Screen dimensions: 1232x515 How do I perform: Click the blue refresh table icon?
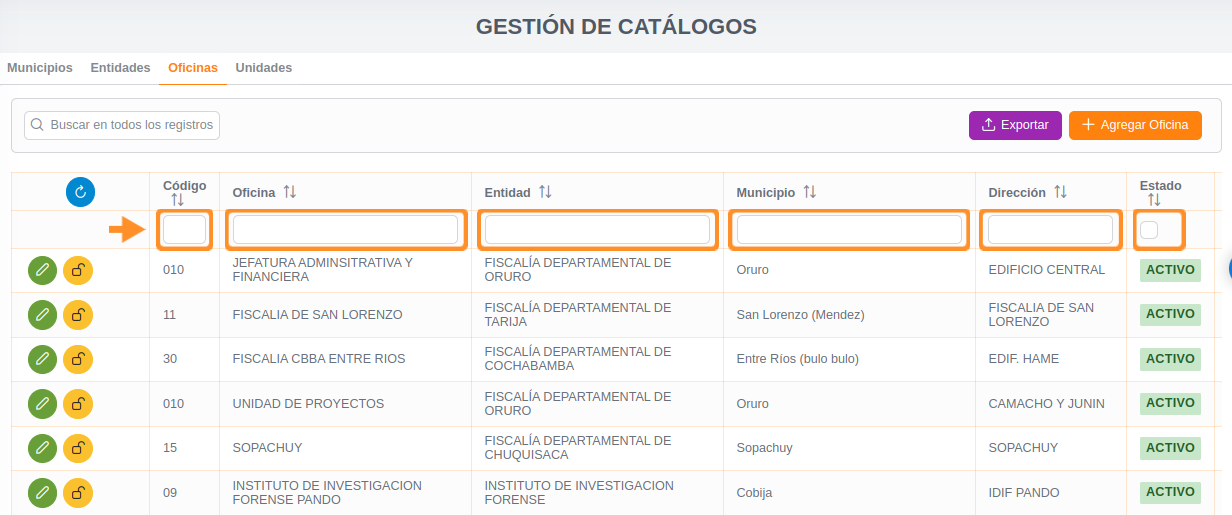tap(80, 192)
